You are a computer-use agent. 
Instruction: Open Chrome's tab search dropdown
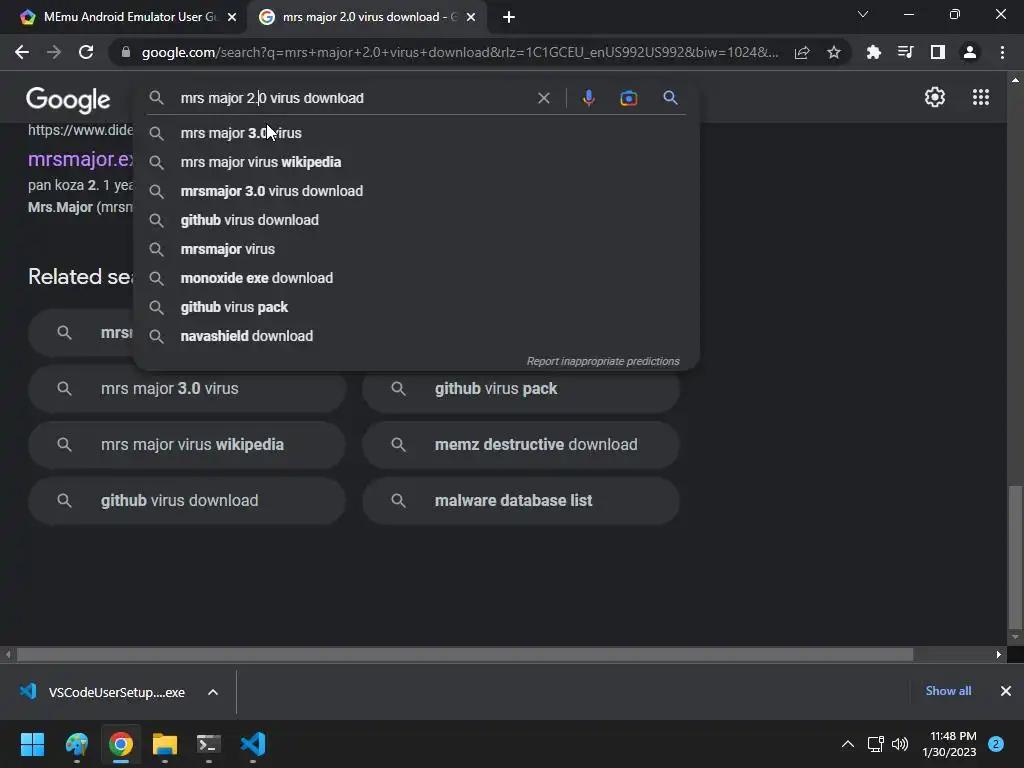click(x=863, y=14)
